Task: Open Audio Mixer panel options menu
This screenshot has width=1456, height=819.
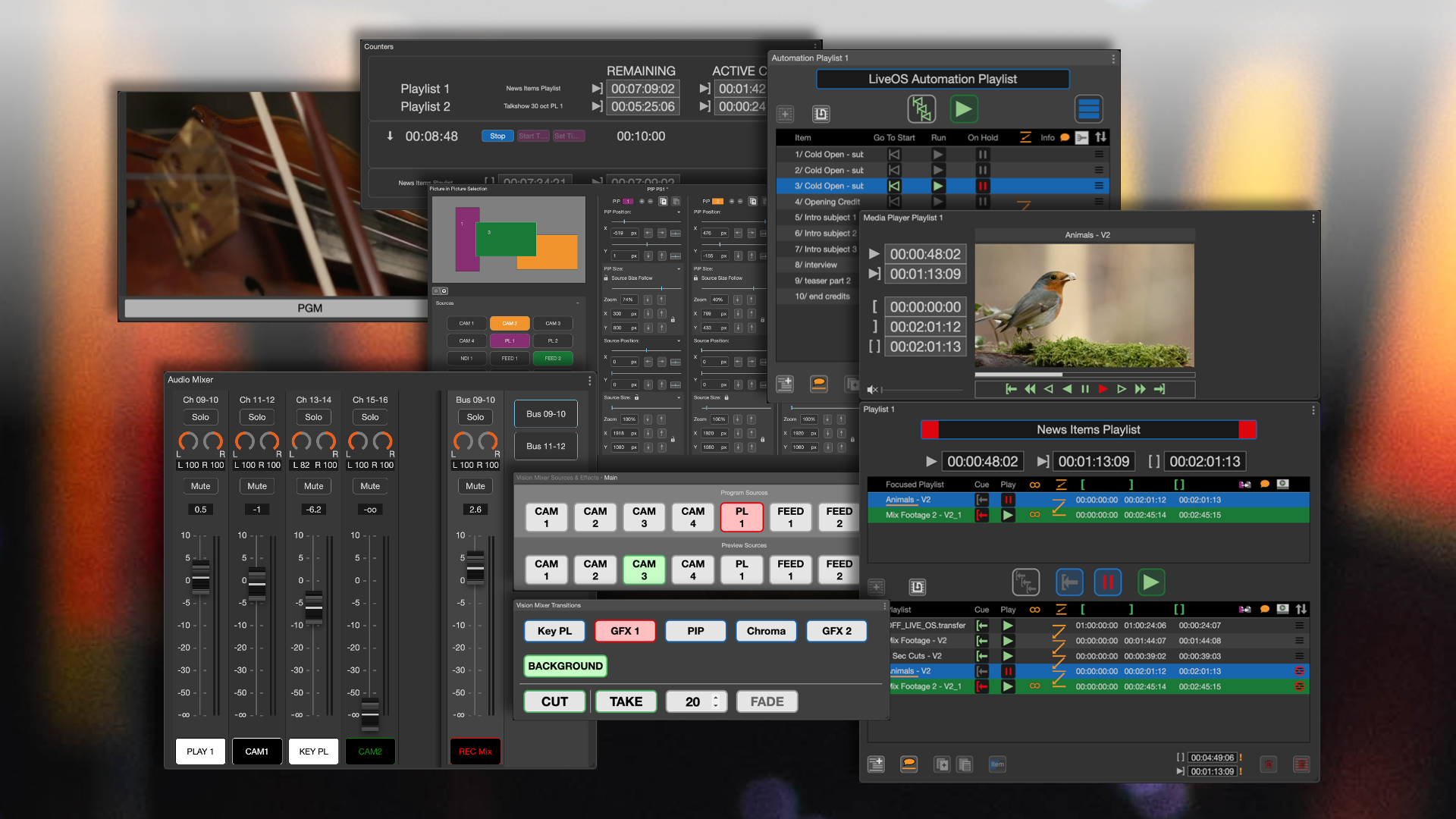Action: coord(589,381)
